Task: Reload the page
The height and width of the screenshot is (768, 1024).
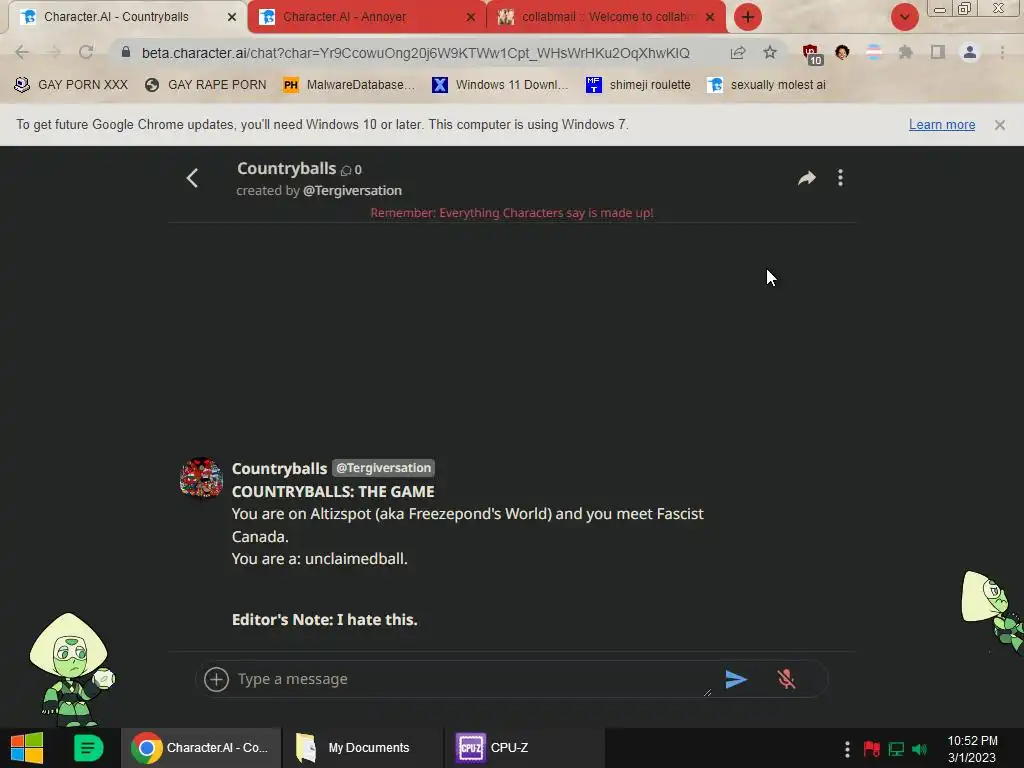Action: tap(86, 52)
